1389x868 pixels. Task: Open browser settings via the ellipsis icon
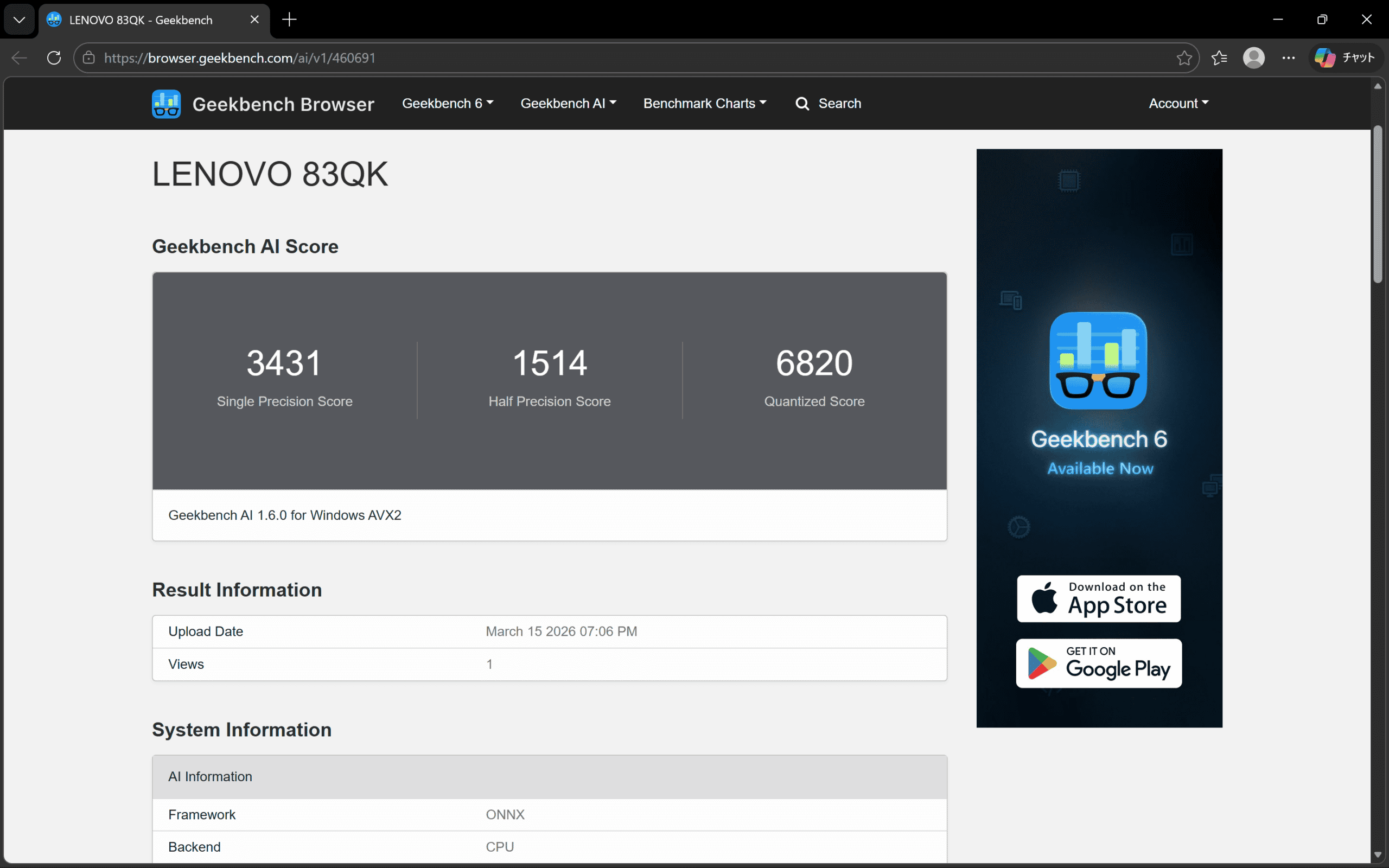(x=1289, y=58)
